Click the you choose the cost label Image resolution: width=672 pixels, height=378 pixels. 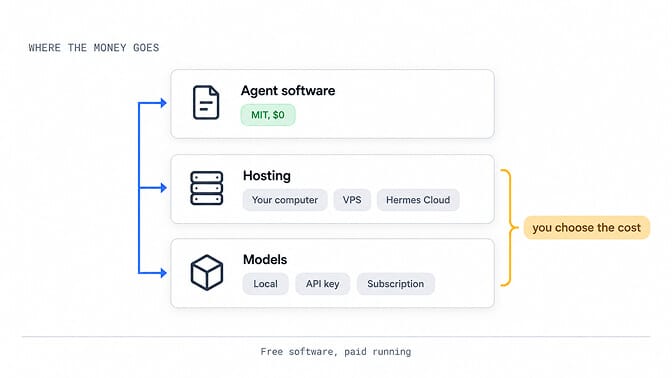[x=587, y=228]
